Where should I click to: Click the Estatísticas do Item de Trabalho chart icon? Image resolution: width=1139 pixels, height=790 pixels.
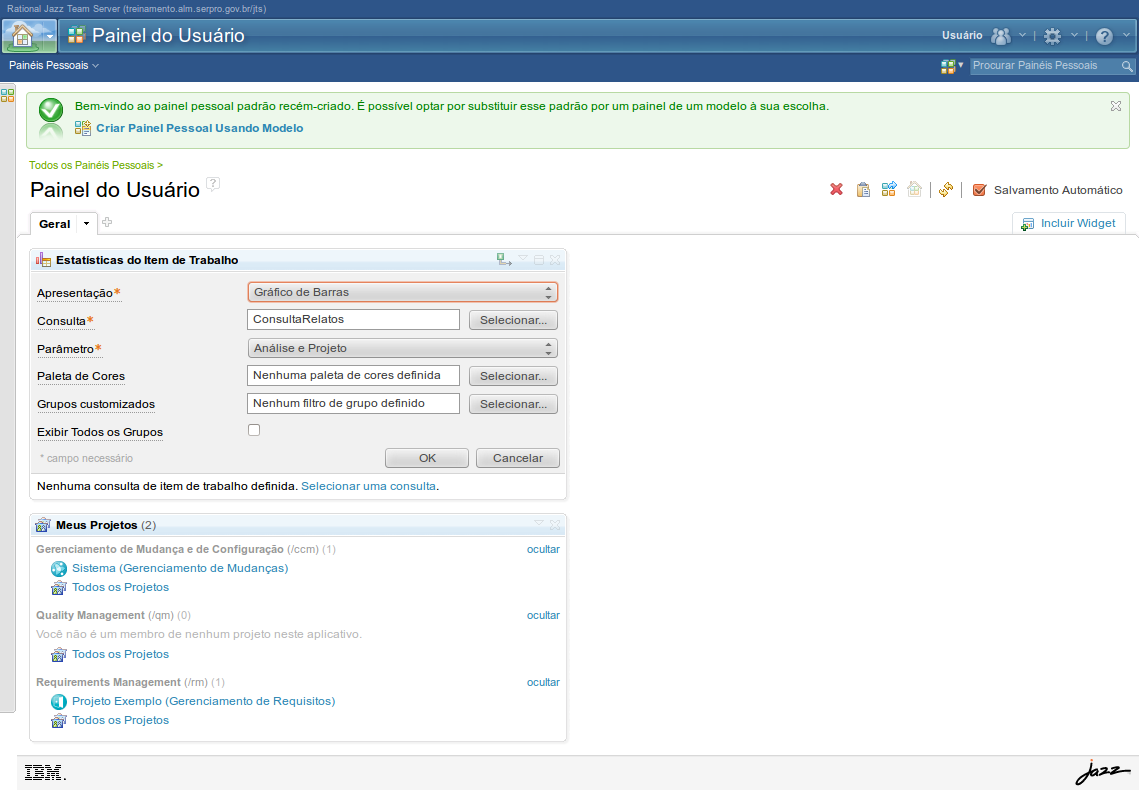(44, 260)
